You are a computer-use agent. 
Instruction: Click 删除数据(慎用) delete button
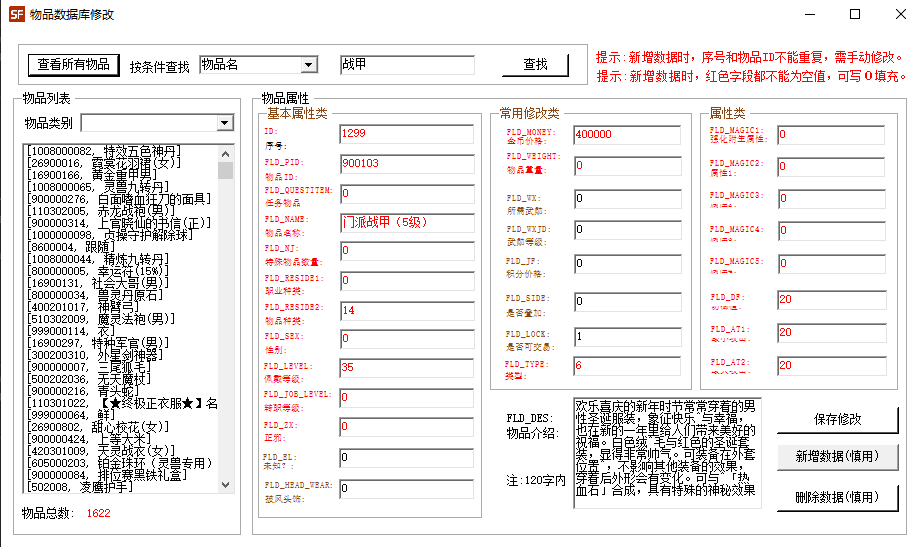[837, 497]
